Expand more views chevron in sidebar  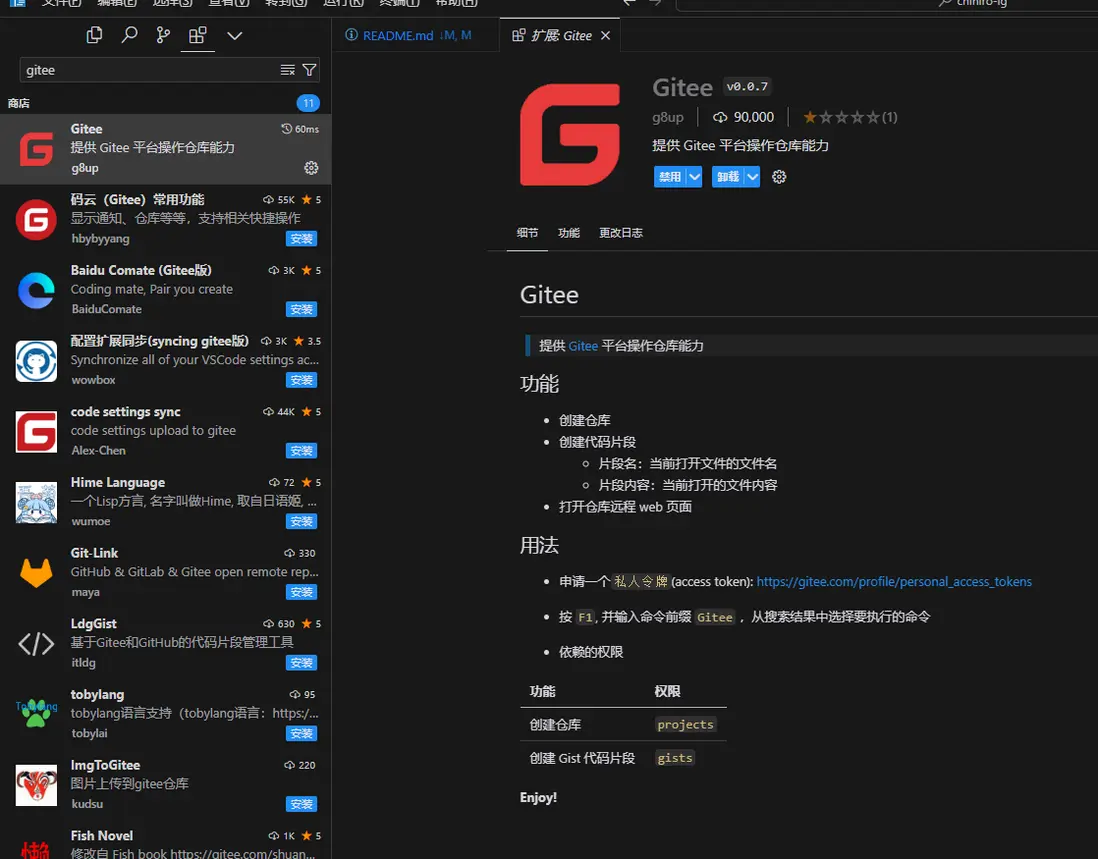(235, 36)
